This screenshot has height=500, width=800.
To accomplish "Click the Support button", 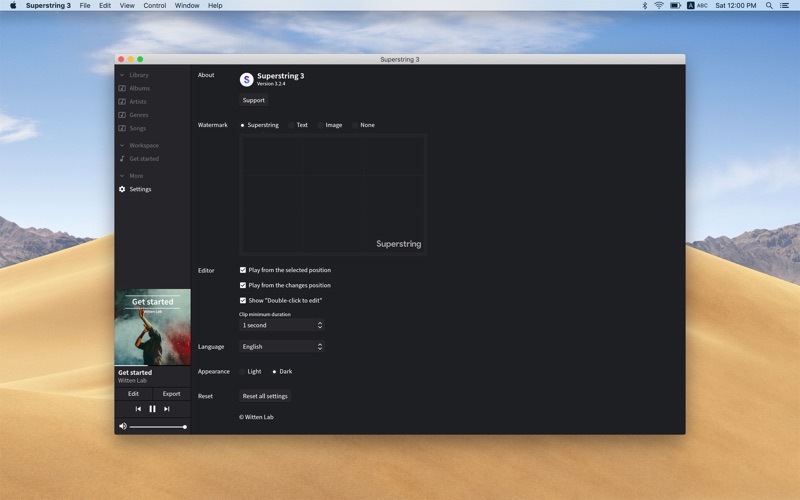I will [254, 101].
